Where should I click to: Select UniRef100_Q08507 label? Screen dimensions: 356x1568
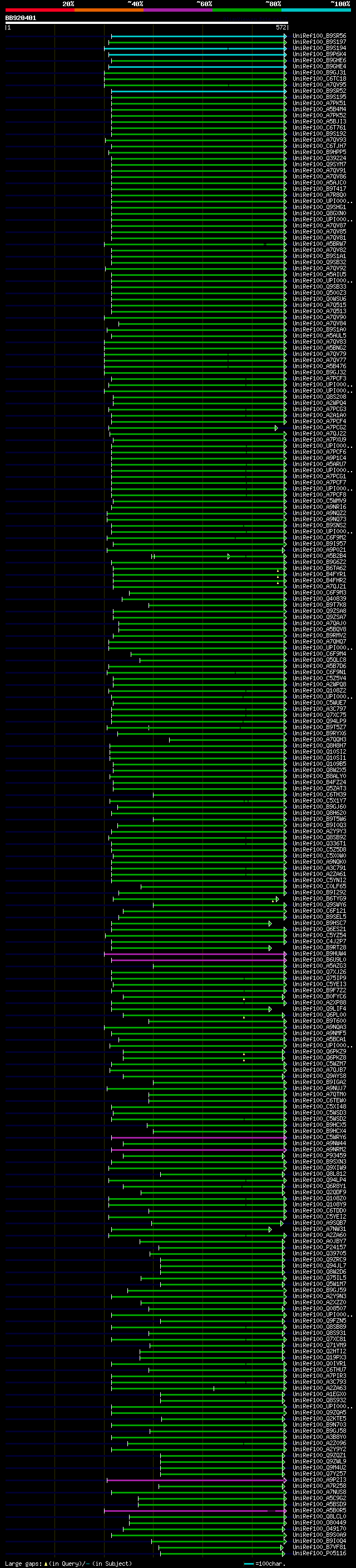point(319,1309)
